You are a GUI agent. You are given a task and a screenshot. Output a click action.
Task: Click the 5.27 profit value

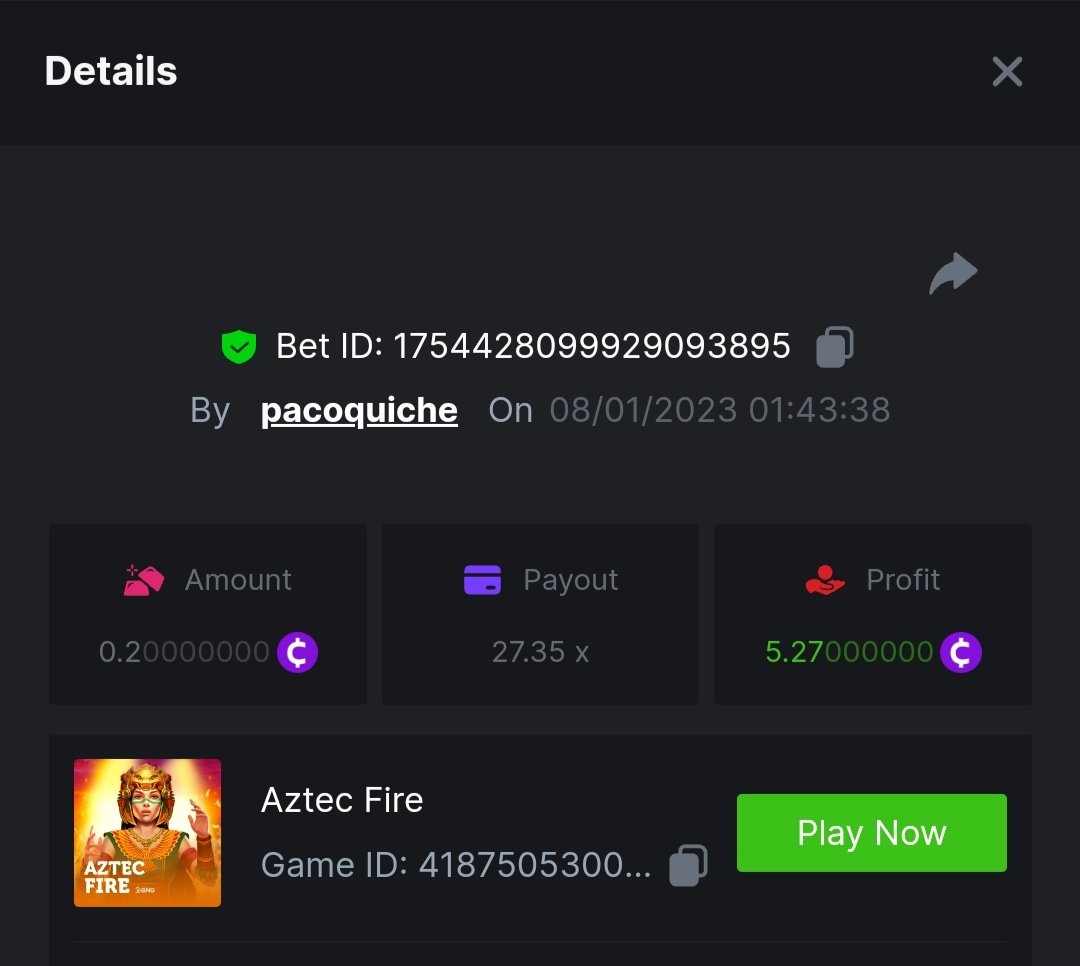(848, 653)
